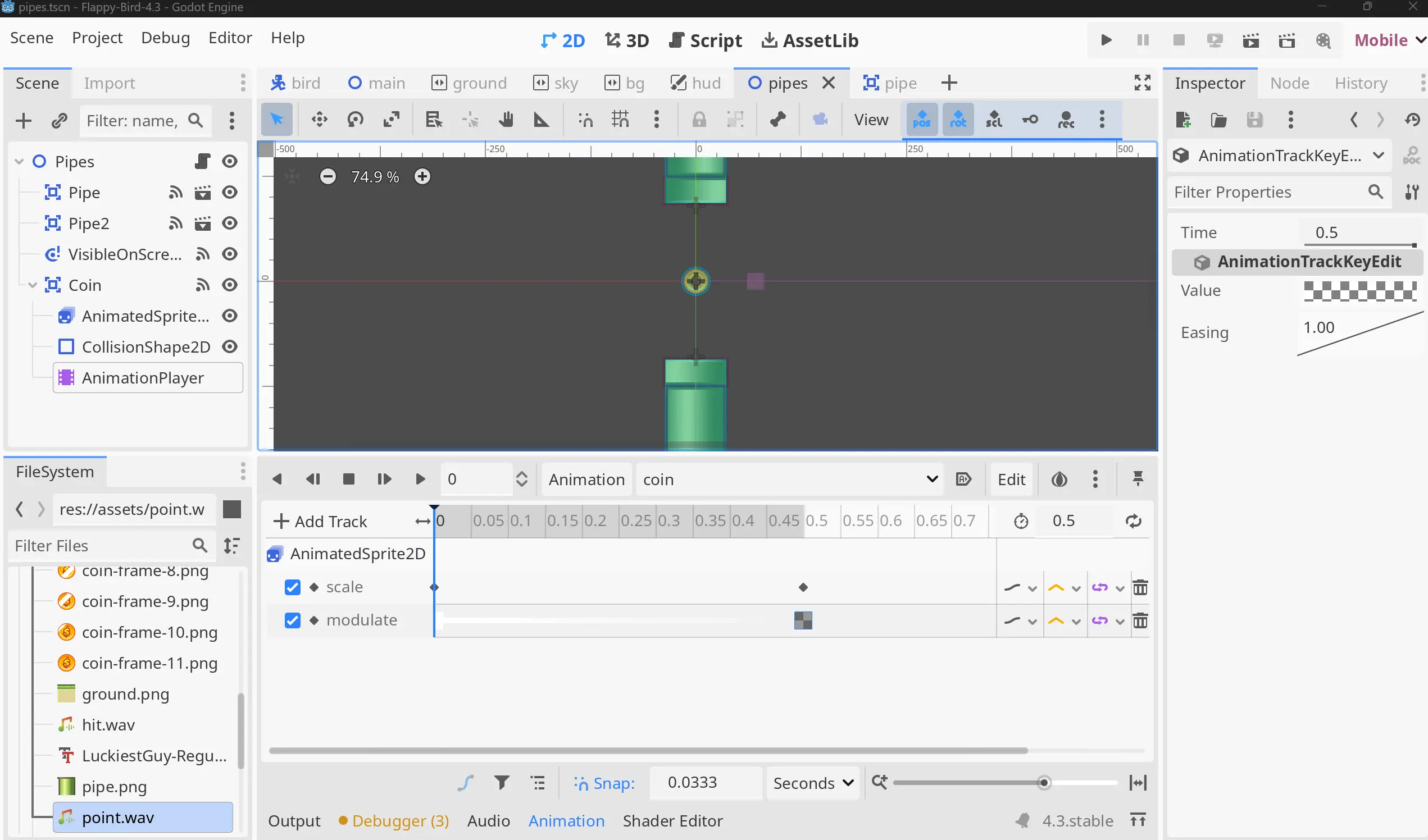The height and width of the screenshot is (840, 1428).
Task: Run the current scene icon
Action: (x=1250, y=40)
